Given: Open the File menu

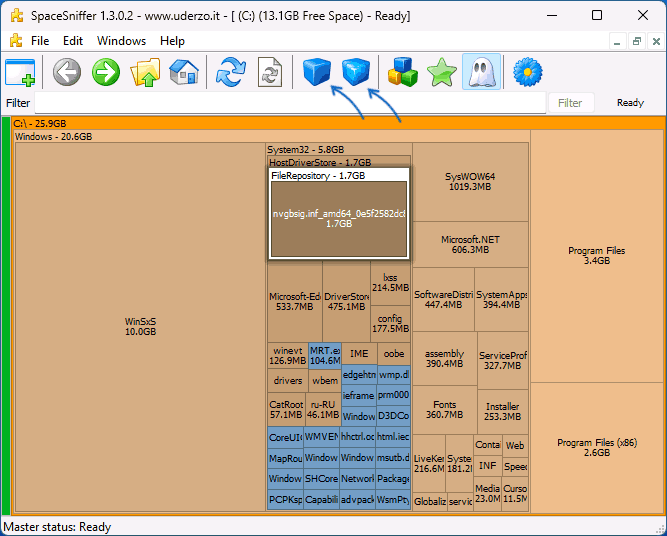Looking at the screenshot, I should click(40, 41).
